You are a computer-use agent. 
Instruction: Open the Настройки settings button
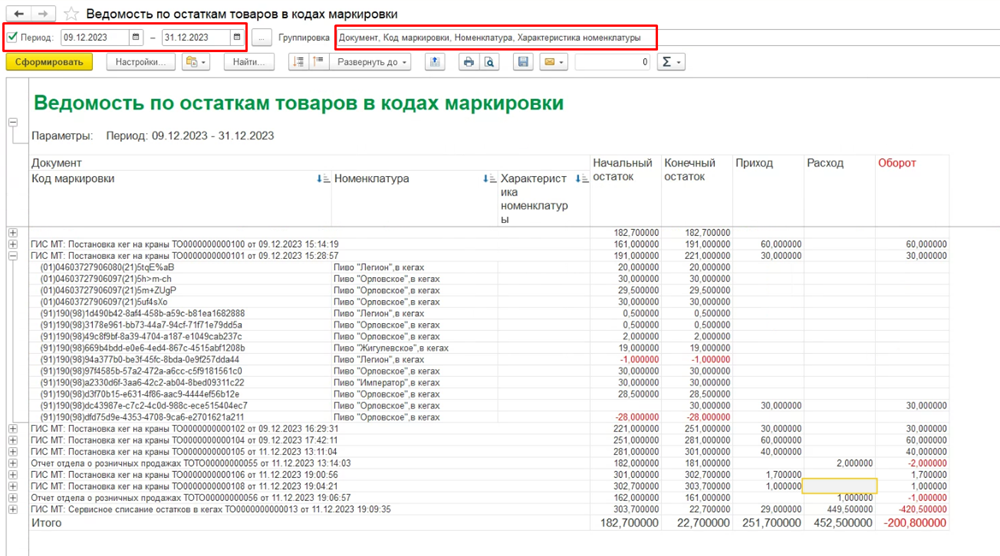[140, 62]
